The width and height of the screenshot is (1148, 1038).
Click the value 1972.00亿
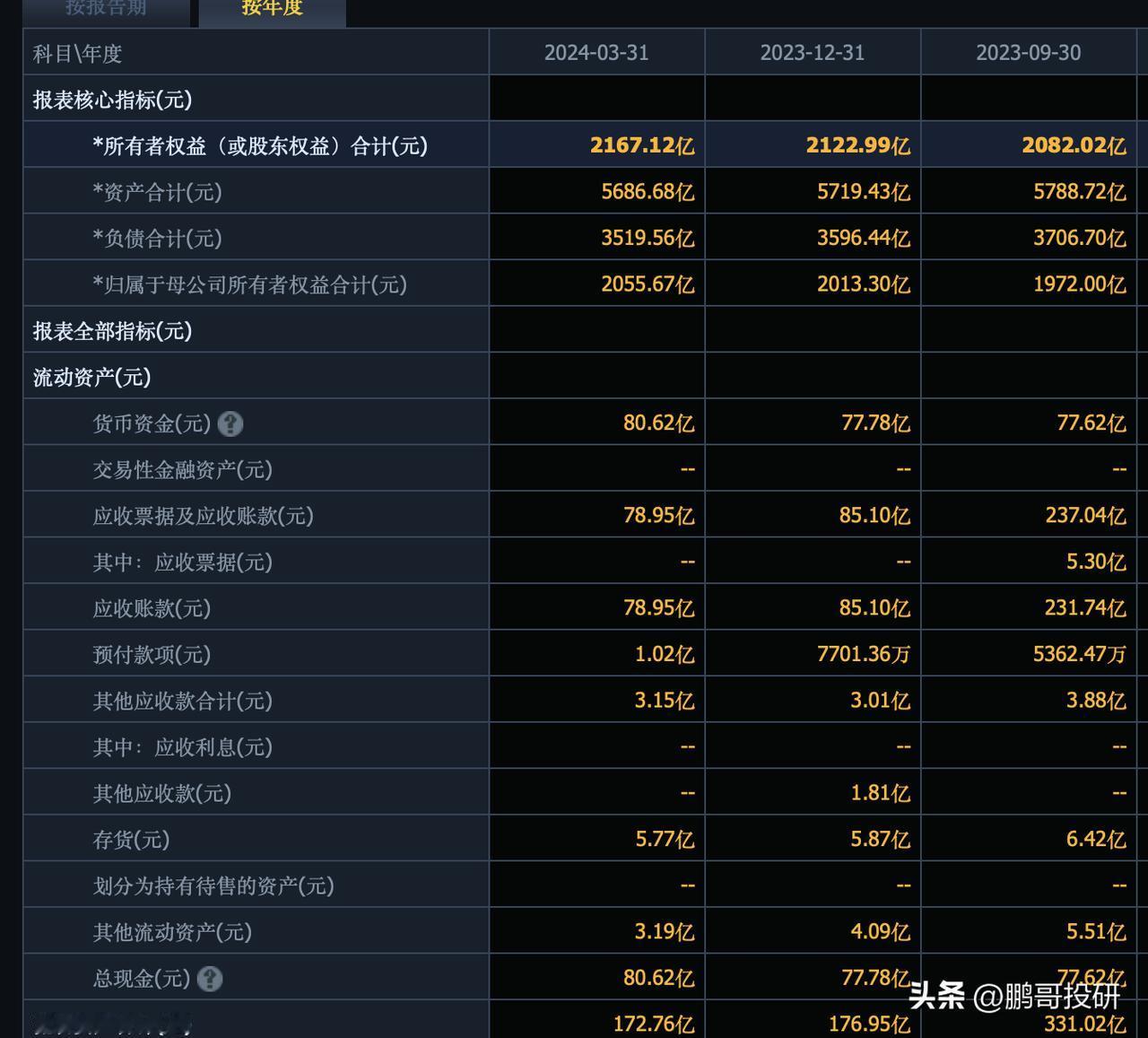click(1080, 284)
